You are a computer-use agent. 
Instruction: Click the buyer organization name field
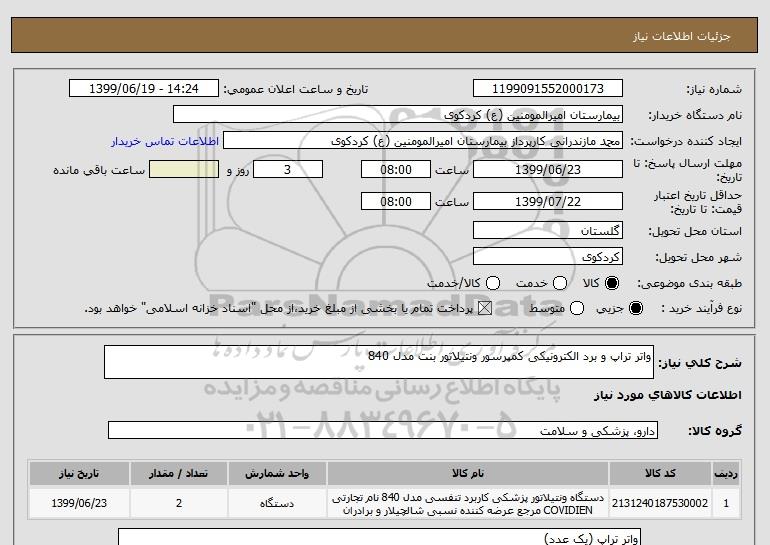pyautogui.click(x=398, y=115)
